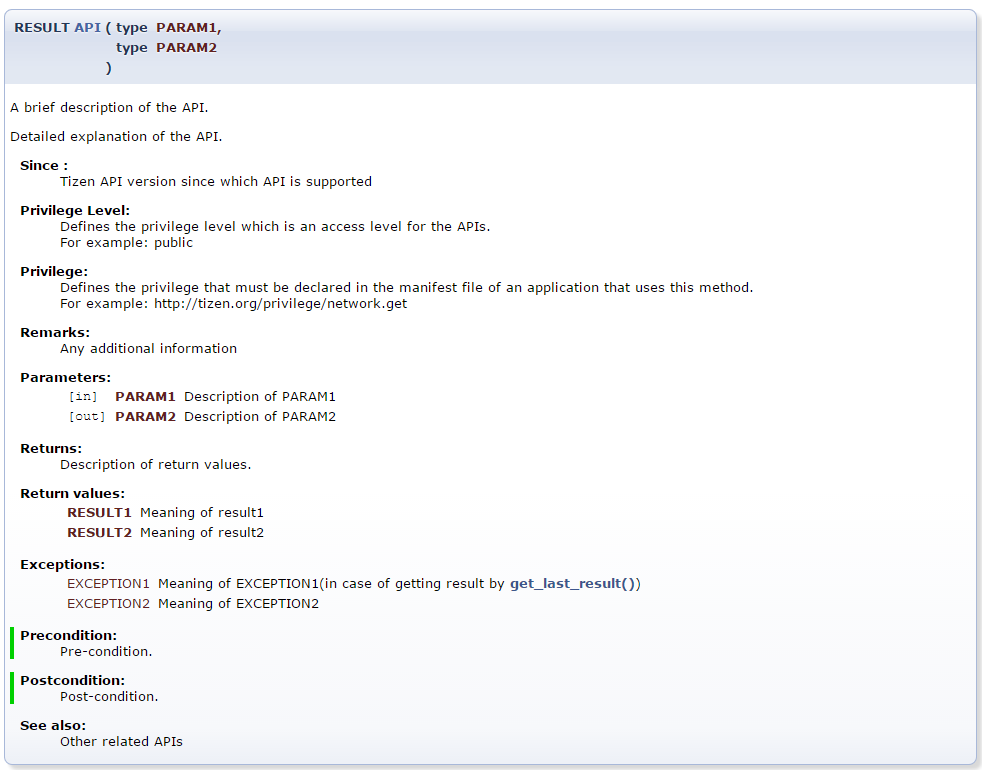Open the get_last_result() link
Viewport: 982px width, 770px height.
click(573, 583)
